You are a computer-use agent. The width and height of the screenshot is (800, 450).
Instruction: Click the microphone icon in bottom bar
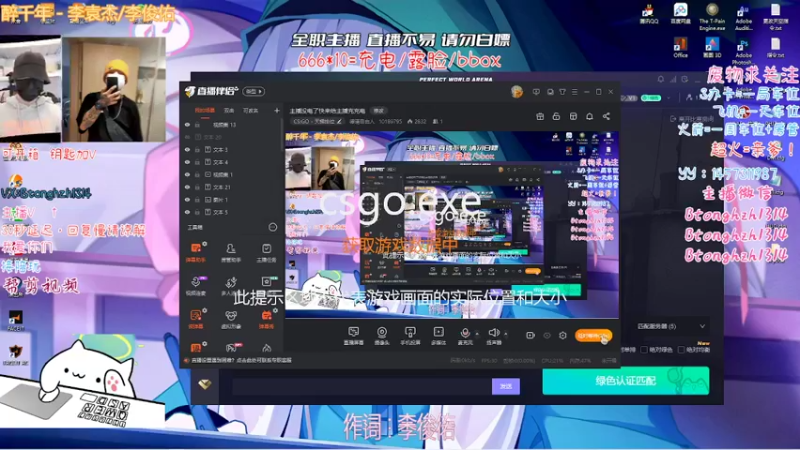click(465, 333)
